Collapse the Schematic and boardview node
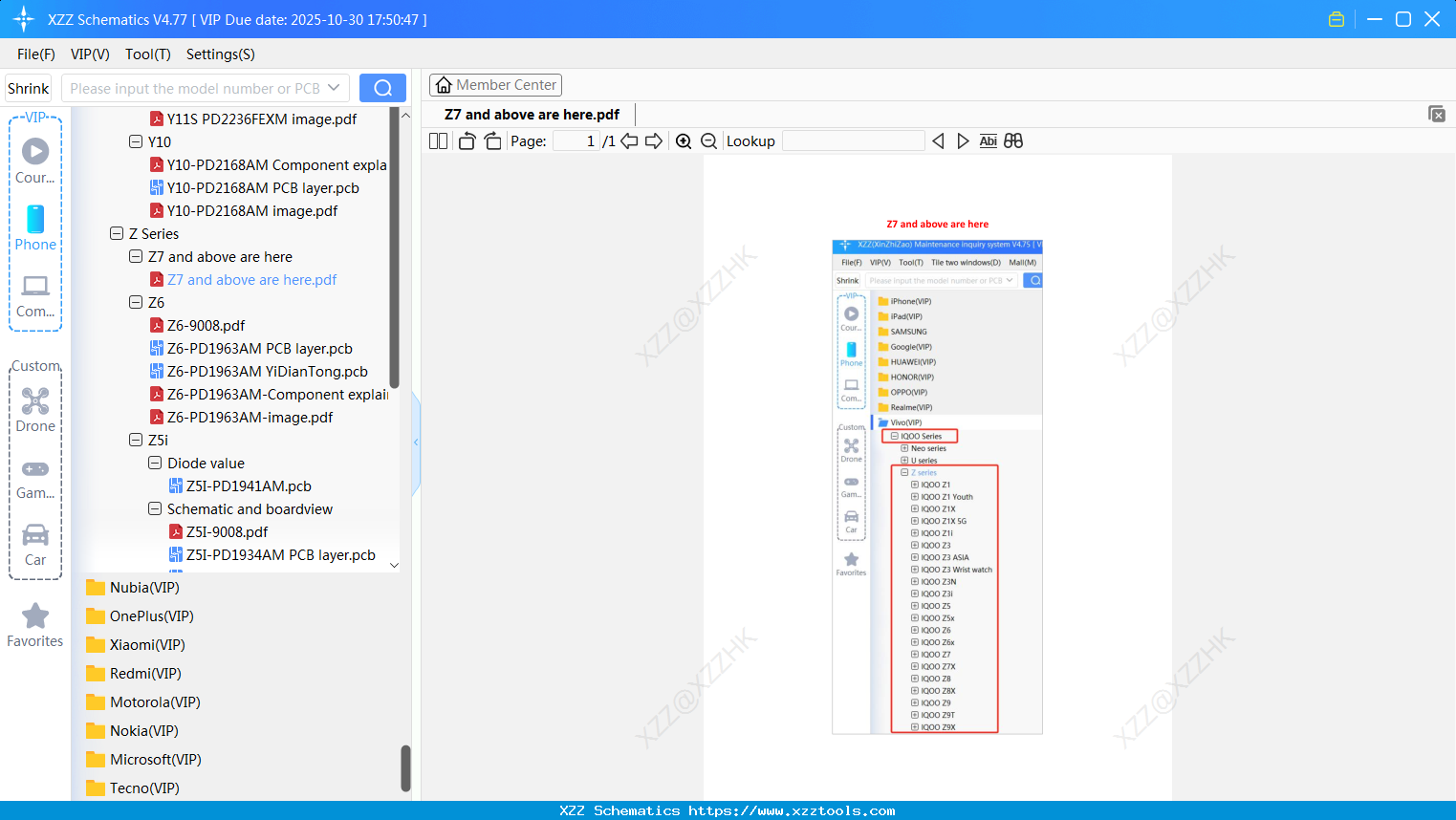 [x=155, y=508]
